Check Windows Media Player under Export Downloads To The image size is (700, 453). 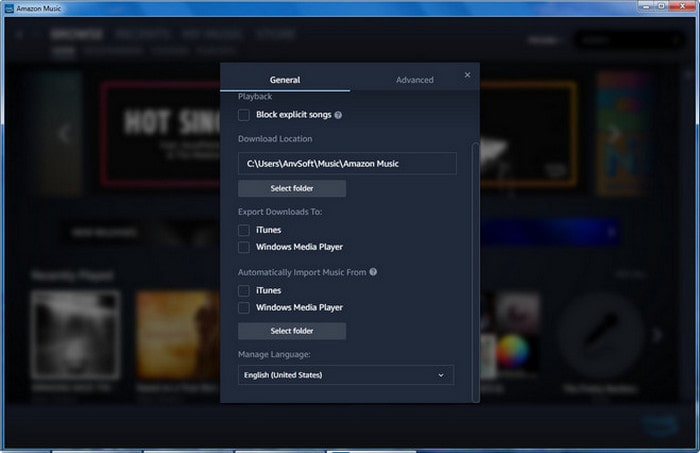(244, 247)
